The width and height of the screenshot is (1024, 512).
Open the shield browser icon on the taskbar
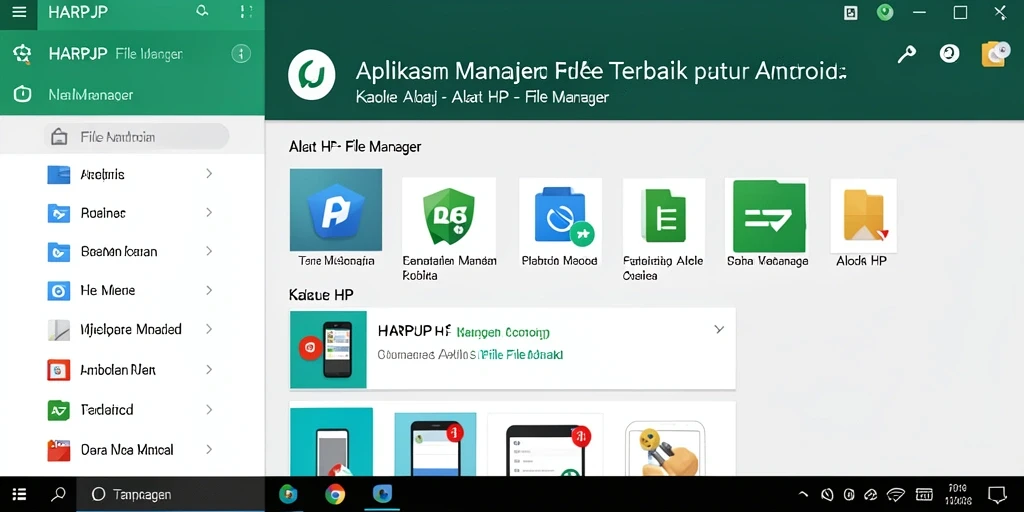288,494
